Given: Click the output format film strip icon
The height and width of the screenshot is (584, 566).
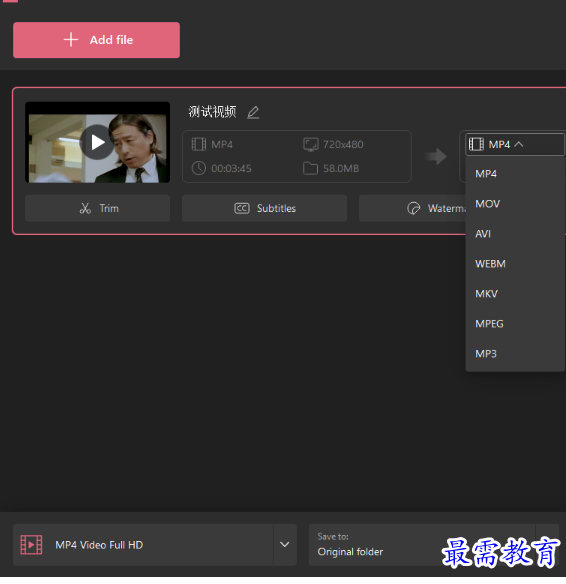Looking at the screenshot, I should pyautogui.click(x=476, y=144).
